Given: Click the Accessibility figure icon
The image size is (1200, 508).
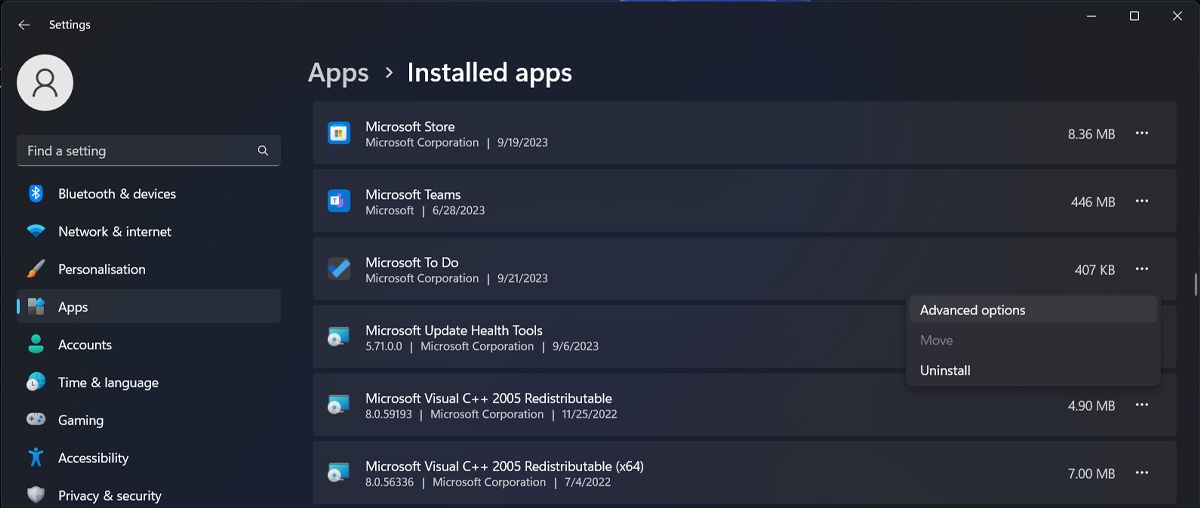Looking at the screenshot, I should click(36, 458).
